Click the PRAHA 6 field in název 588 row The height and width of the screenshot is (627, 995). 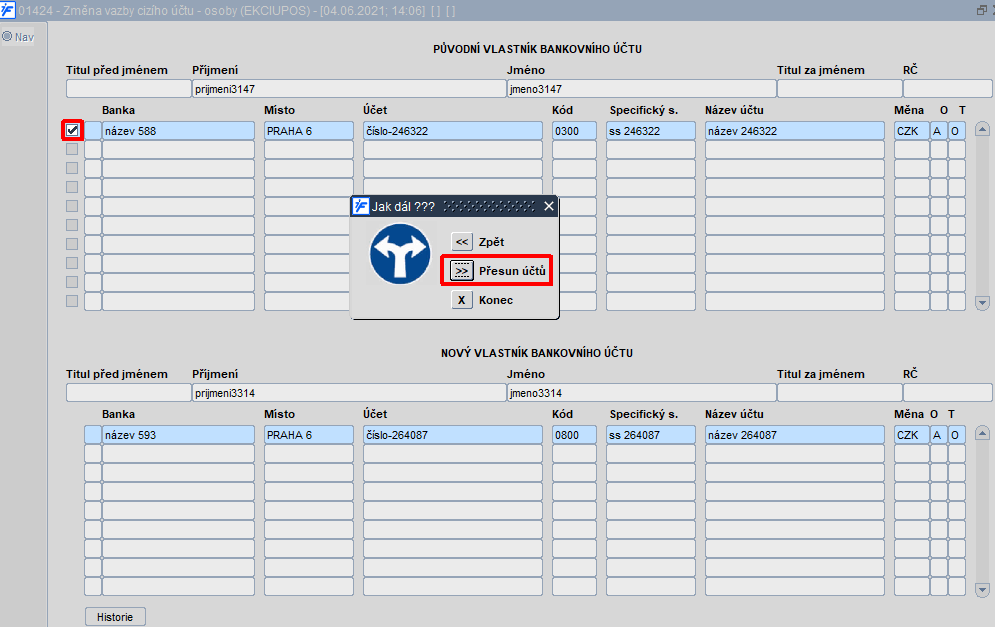308,131
